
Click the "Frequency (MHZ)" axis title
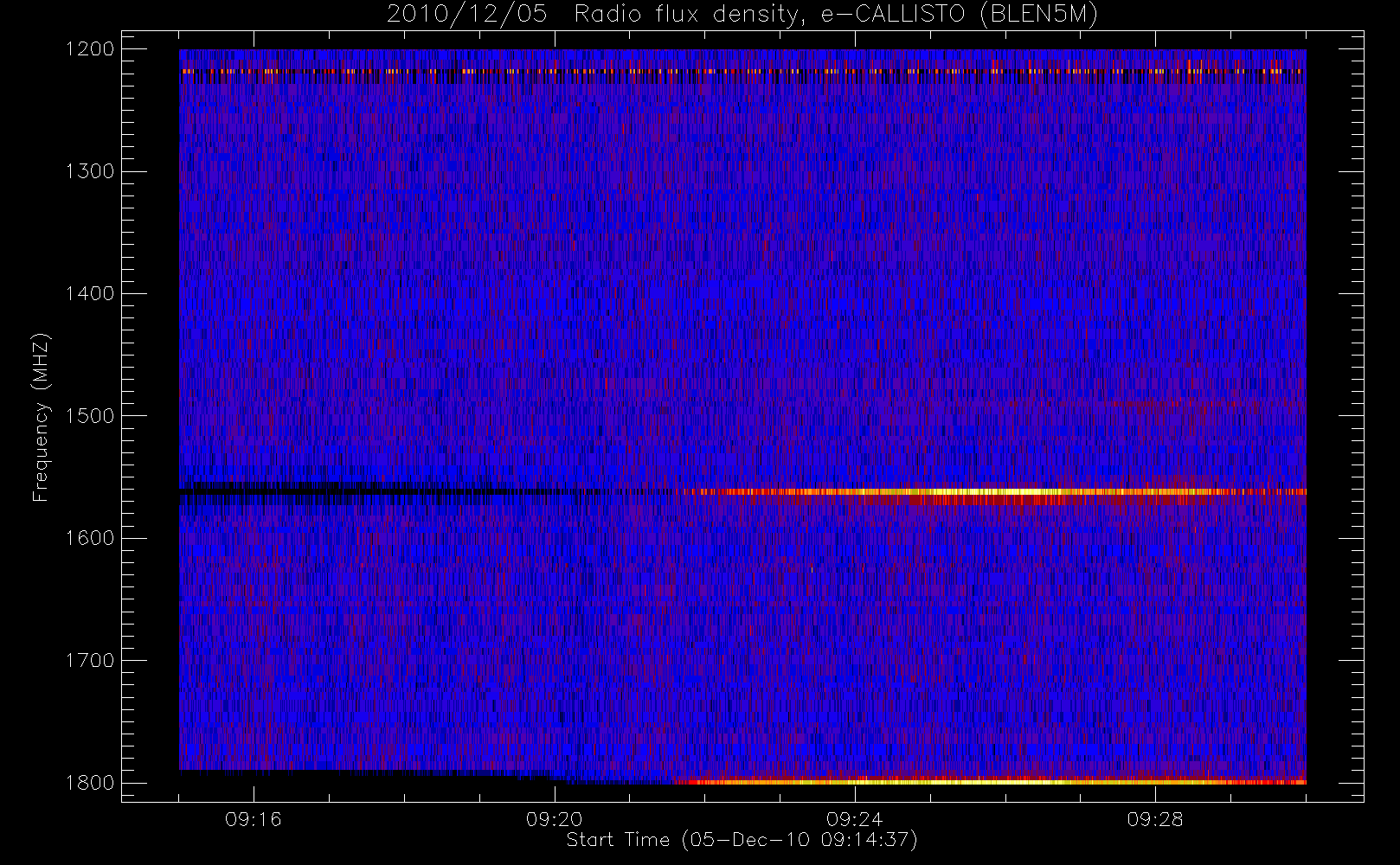[x=41, y=417]
